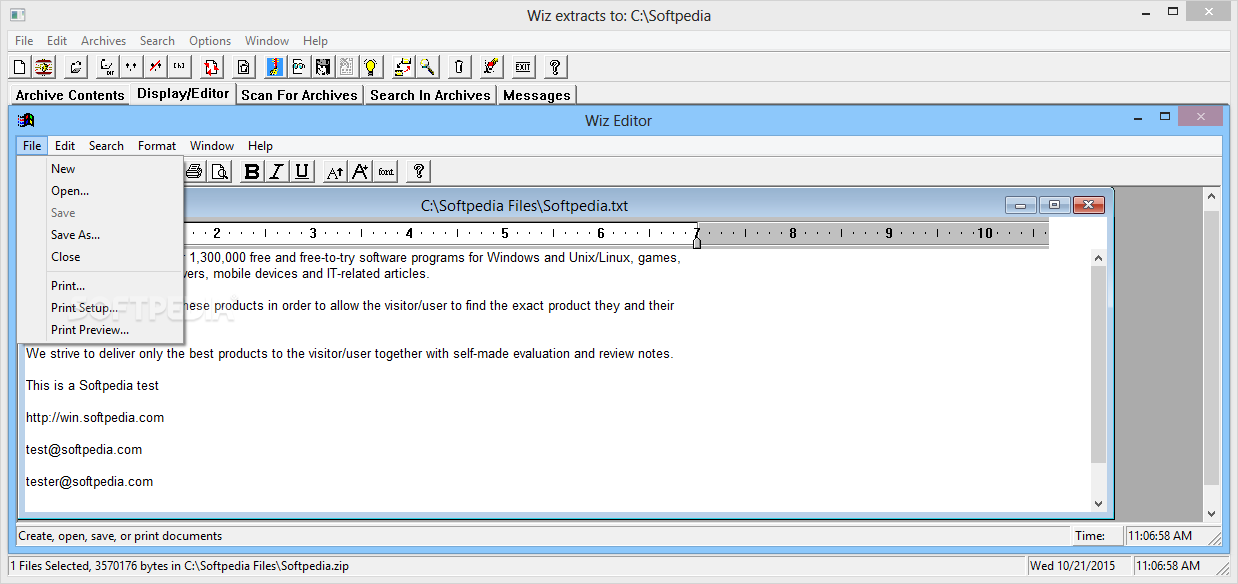The image size is (1238, 584).
Task: Open the Options menu in main menu bar
Action: click(210, 41)
